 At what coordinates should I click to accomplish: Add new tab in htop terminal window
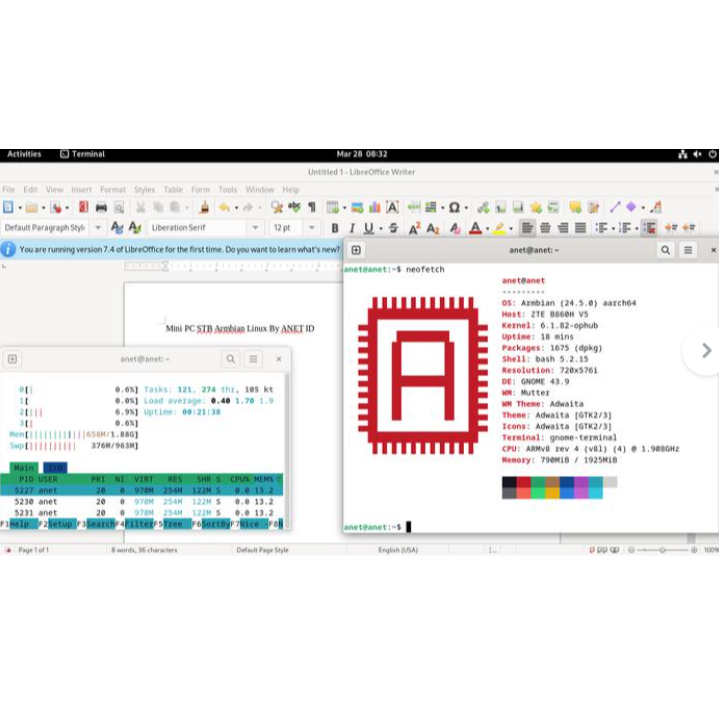12,359
